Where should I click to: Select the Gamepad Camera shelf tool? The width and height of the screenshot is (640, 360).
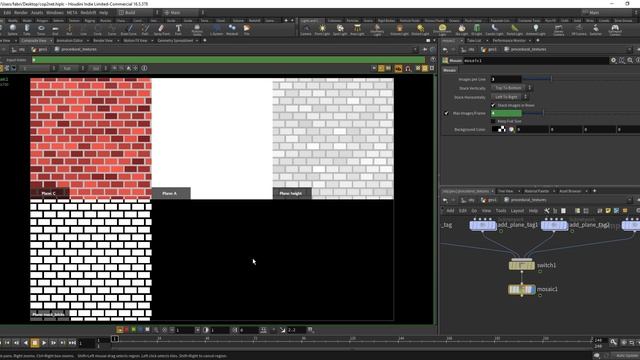point(615,29)
